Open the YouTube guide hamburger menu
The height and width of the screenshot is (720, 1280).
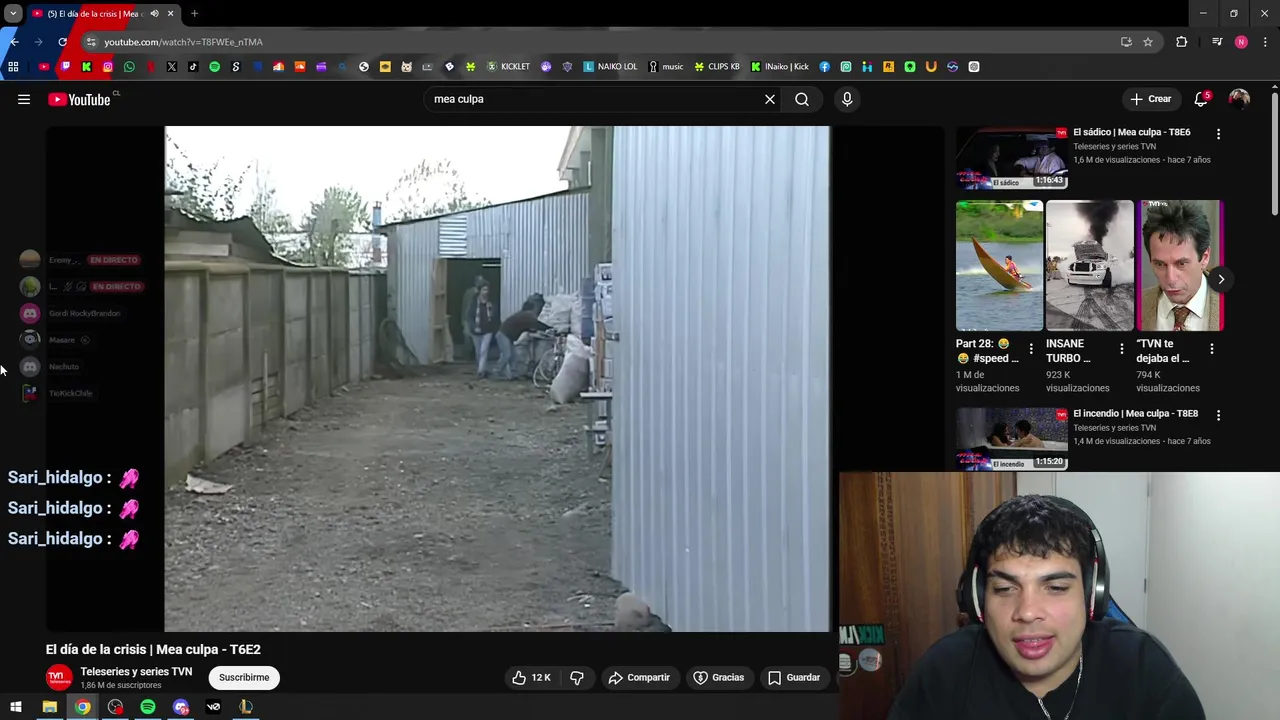[24, 99]
